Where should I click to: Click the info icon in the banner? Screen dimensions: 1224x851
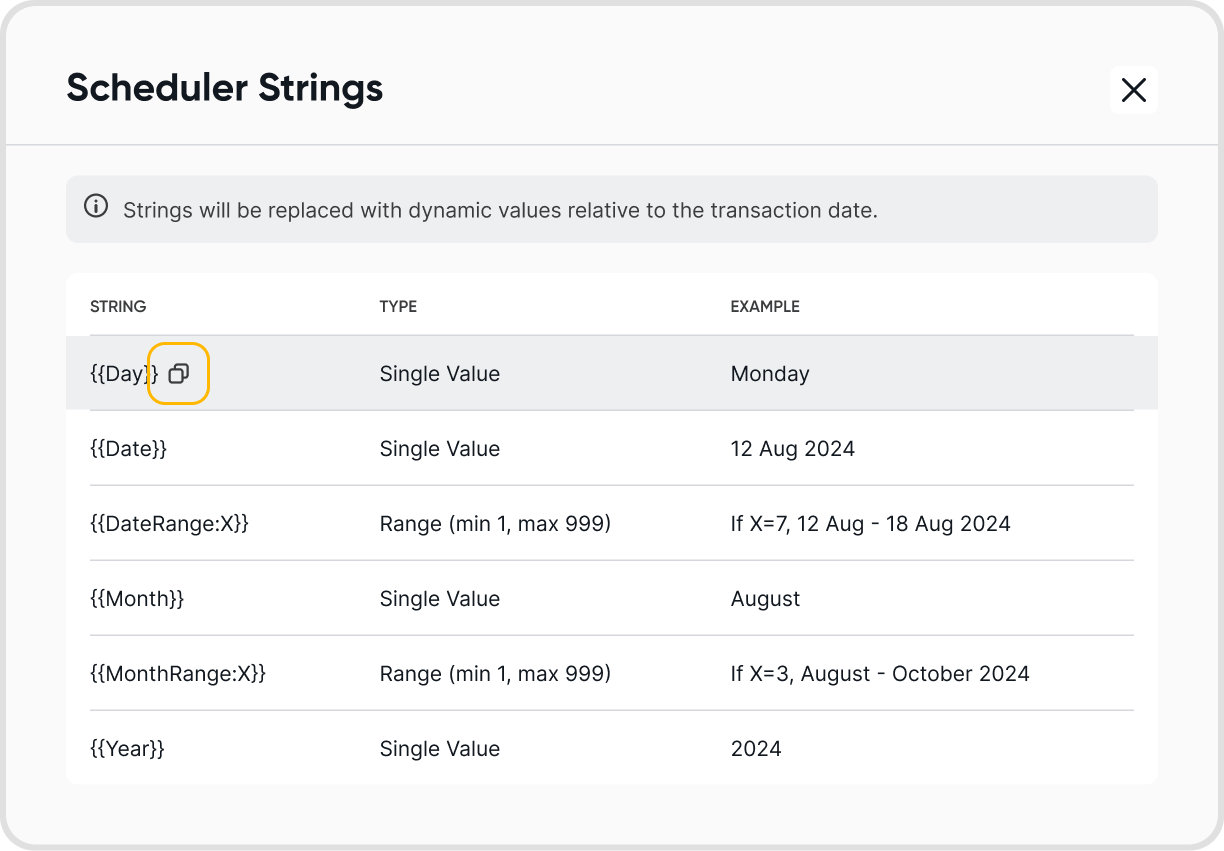click(96, 207)
